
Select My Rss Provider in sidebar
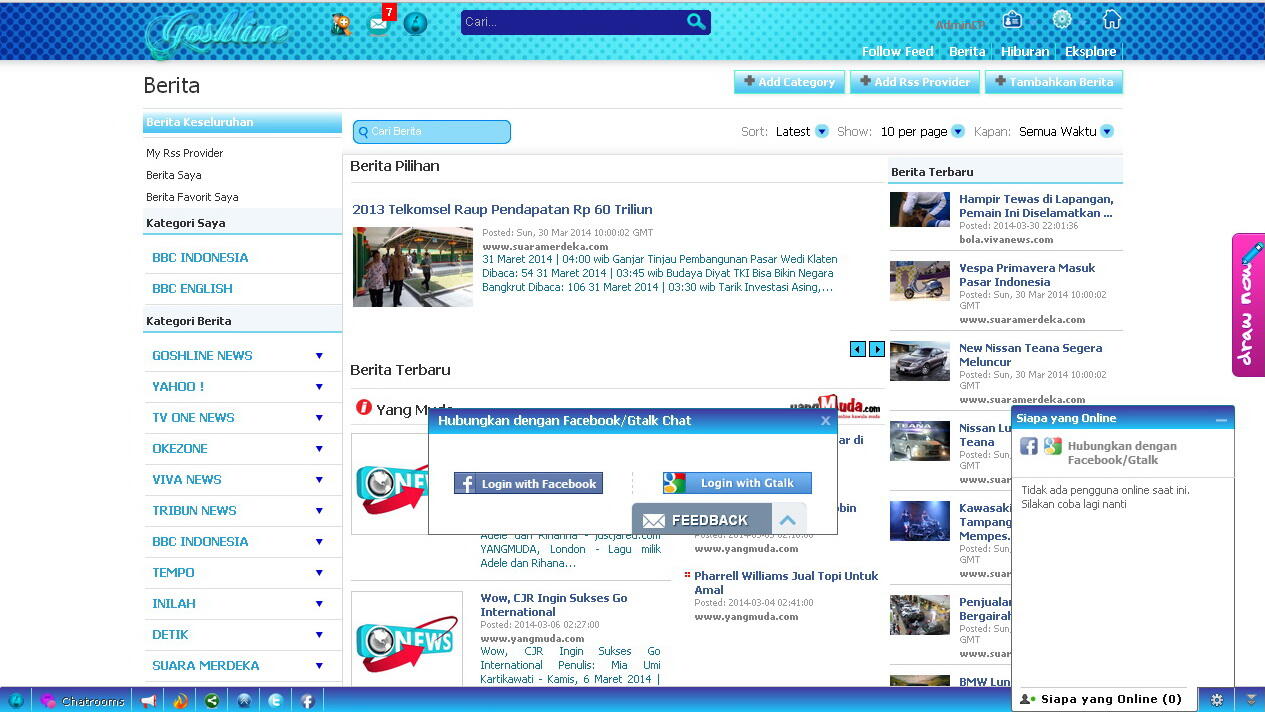click(x=185, y=153)
